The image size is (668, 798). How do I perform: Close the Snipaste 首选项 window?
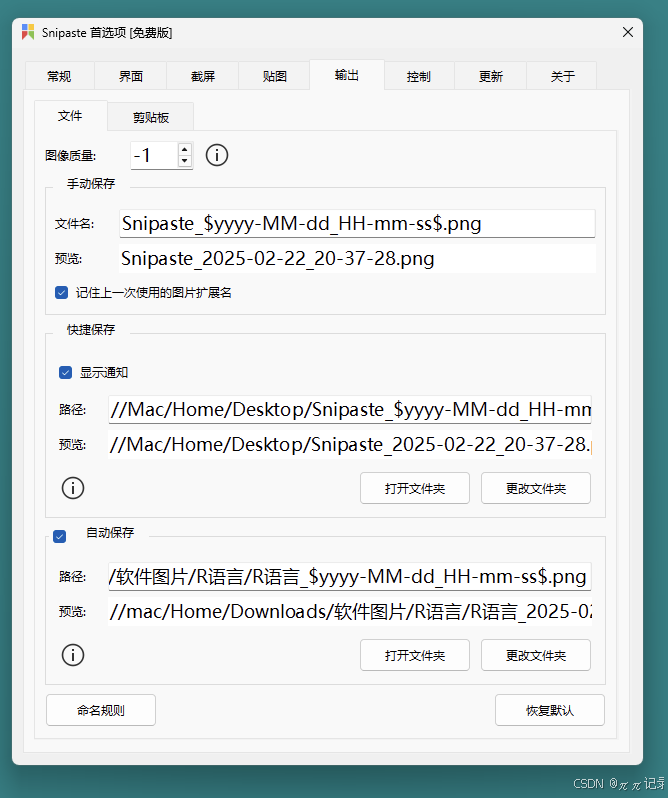click(x=628, y=32)
